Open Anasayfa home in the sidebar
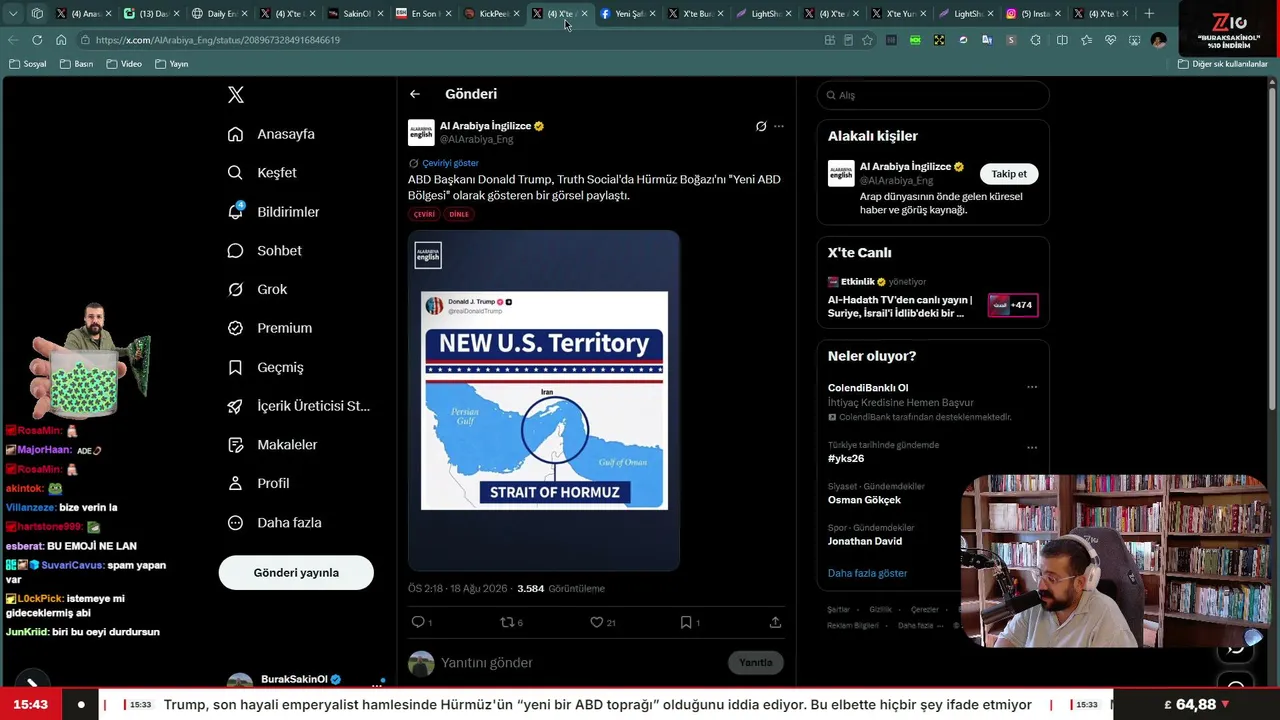Screen dimensions: 1280x720 [x=271, y=134]
